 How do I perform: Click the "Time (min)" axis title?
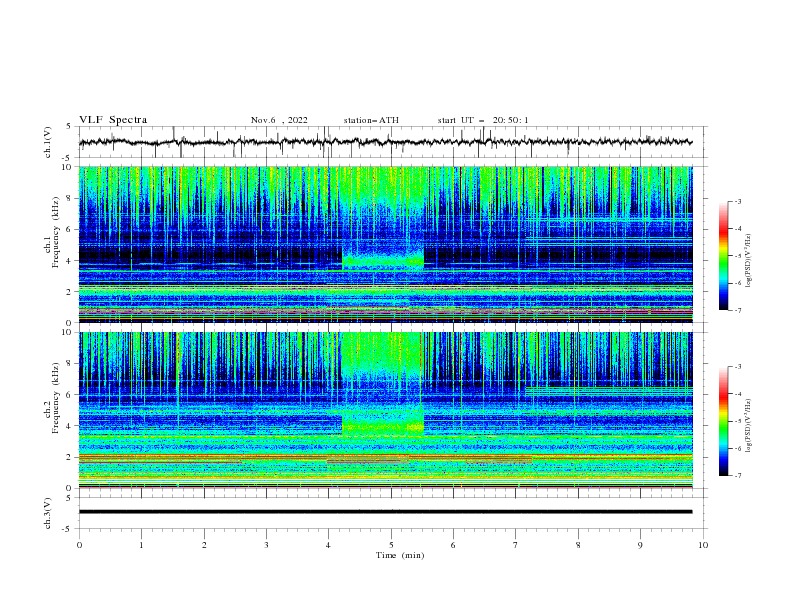point(400,555)
